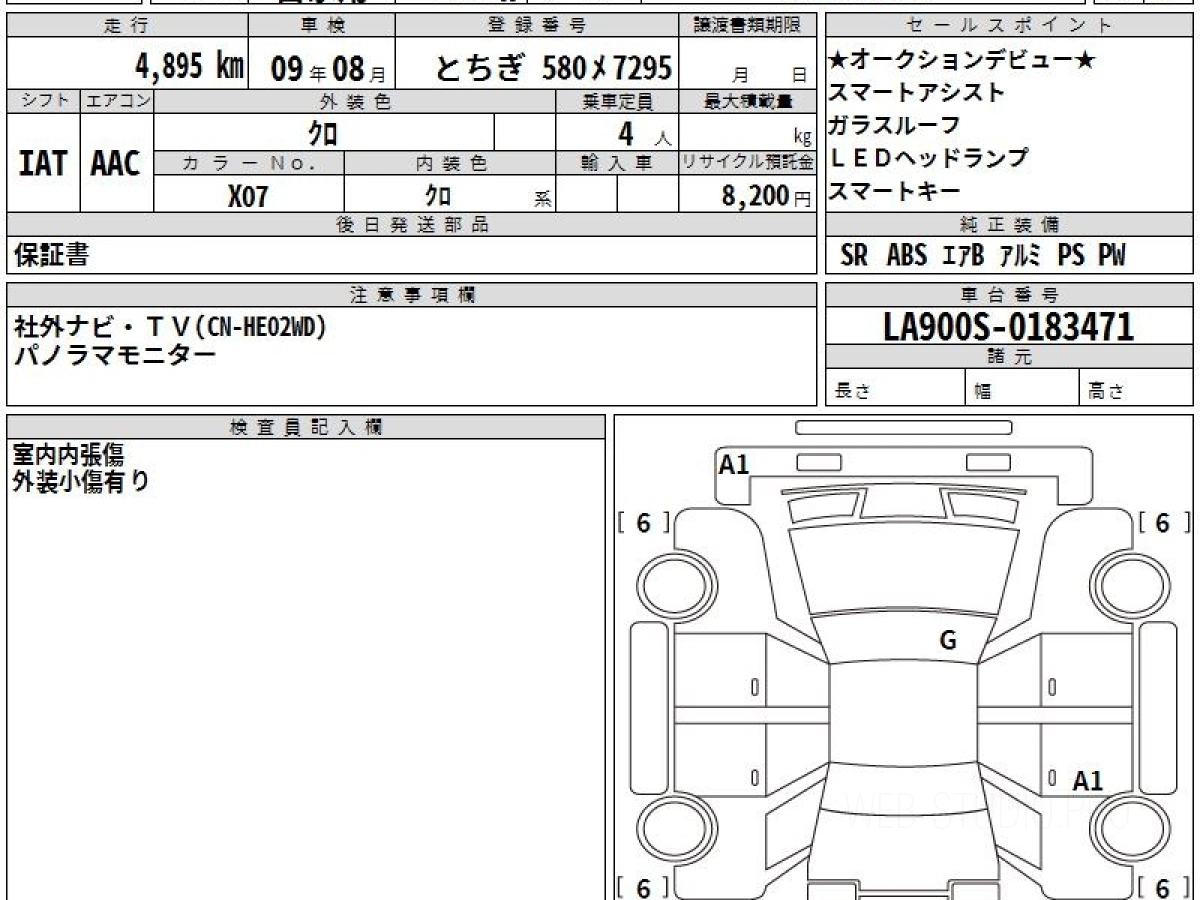Screen dimensions: 1200x900
Task: Select the PW equipment code
Action: point(1112,256)
